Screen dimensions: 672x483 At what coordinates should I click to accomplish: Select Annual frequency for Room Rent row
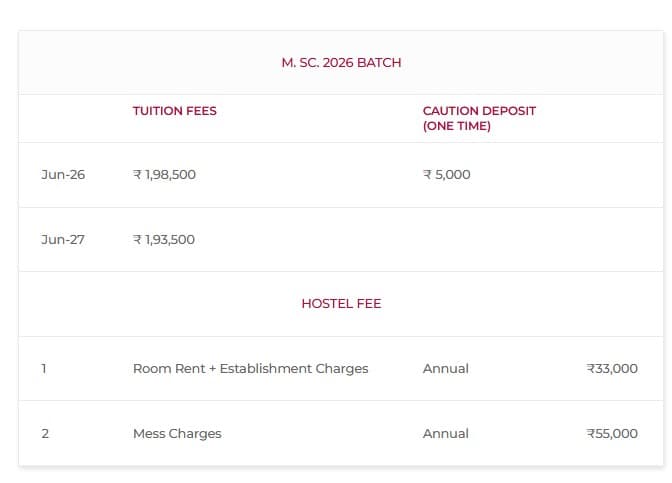click(445, 368)
